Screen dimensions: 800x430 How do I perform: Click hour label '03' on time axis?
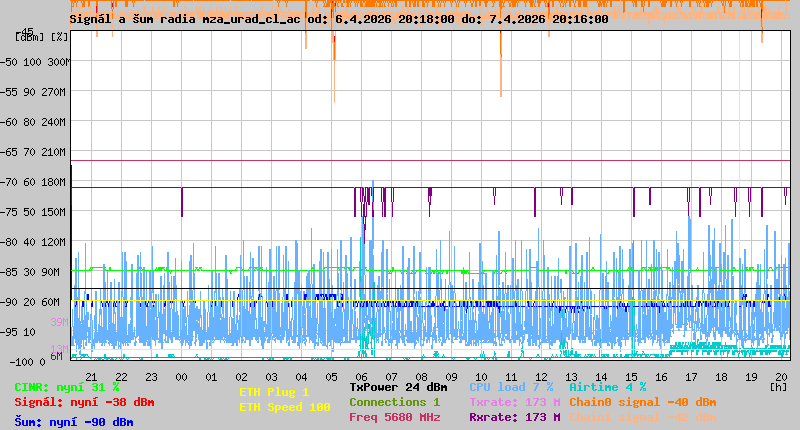(271, 377)
